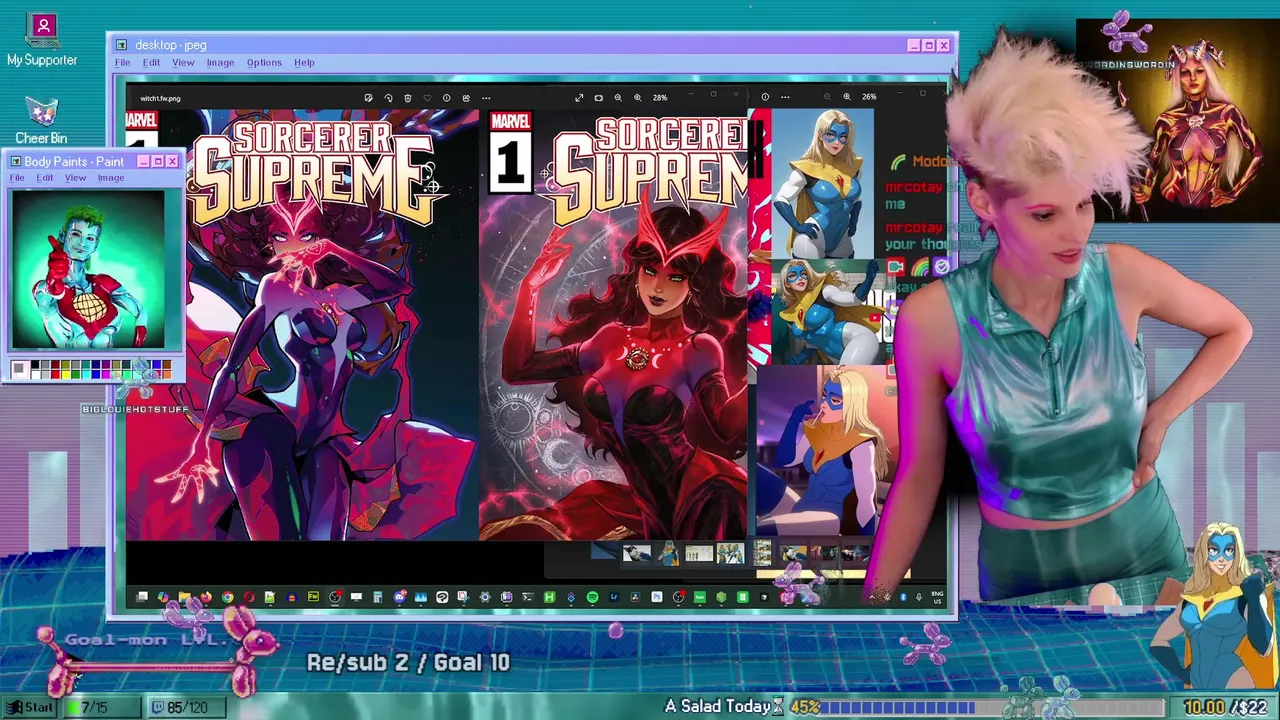Click the 28% zoom level
The image size is (1280, 720).
point(660,97)
